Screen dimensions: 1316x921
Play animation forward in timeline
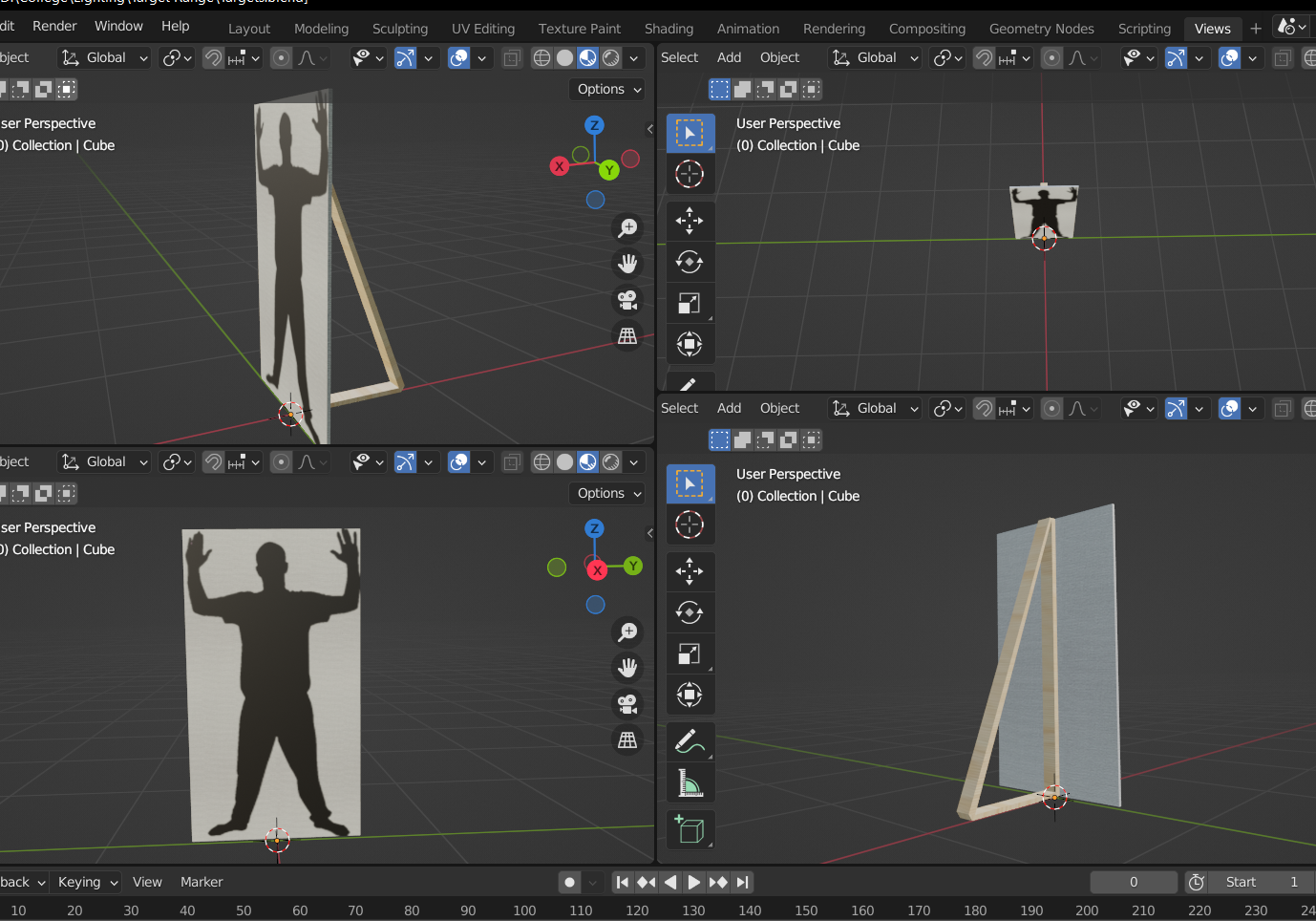pyautogui.click(x=694, y=882)
